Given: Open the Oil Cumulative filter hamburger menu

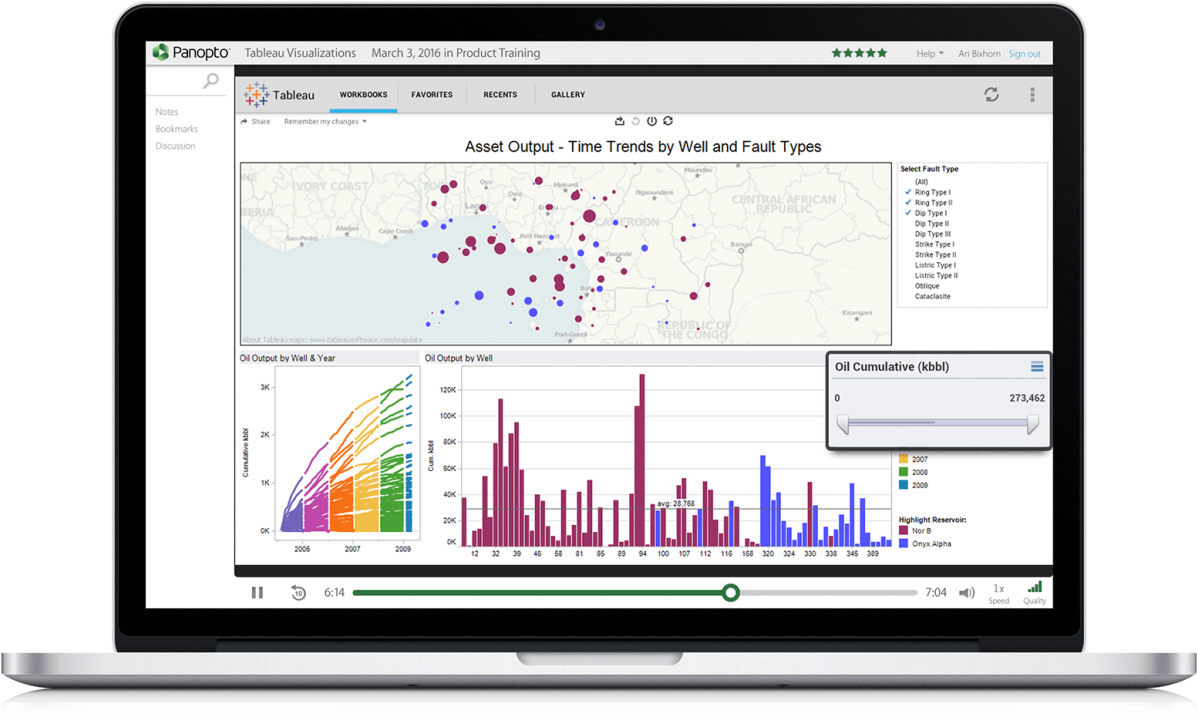Looking at the screenshot, I should pyautogui.click(x=1037, y=367).
